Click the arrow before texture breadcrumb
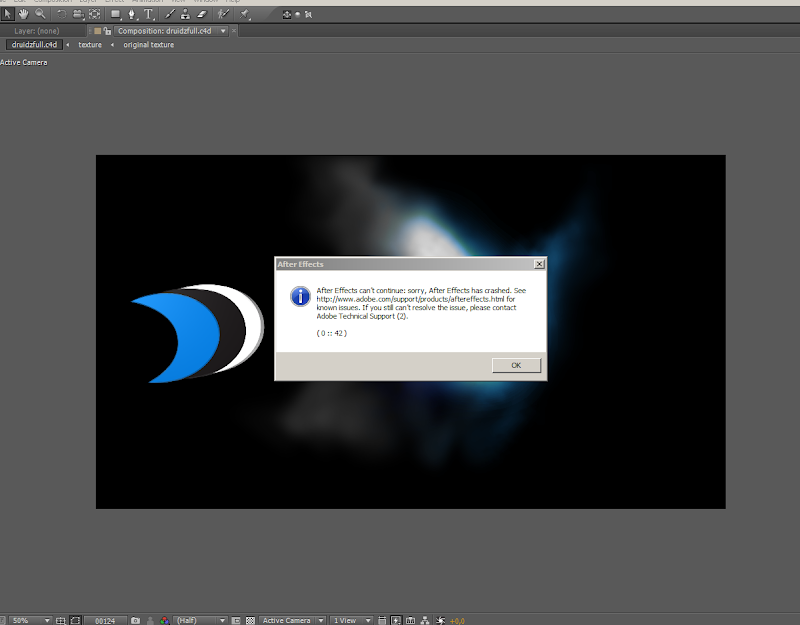 [68, 45]
